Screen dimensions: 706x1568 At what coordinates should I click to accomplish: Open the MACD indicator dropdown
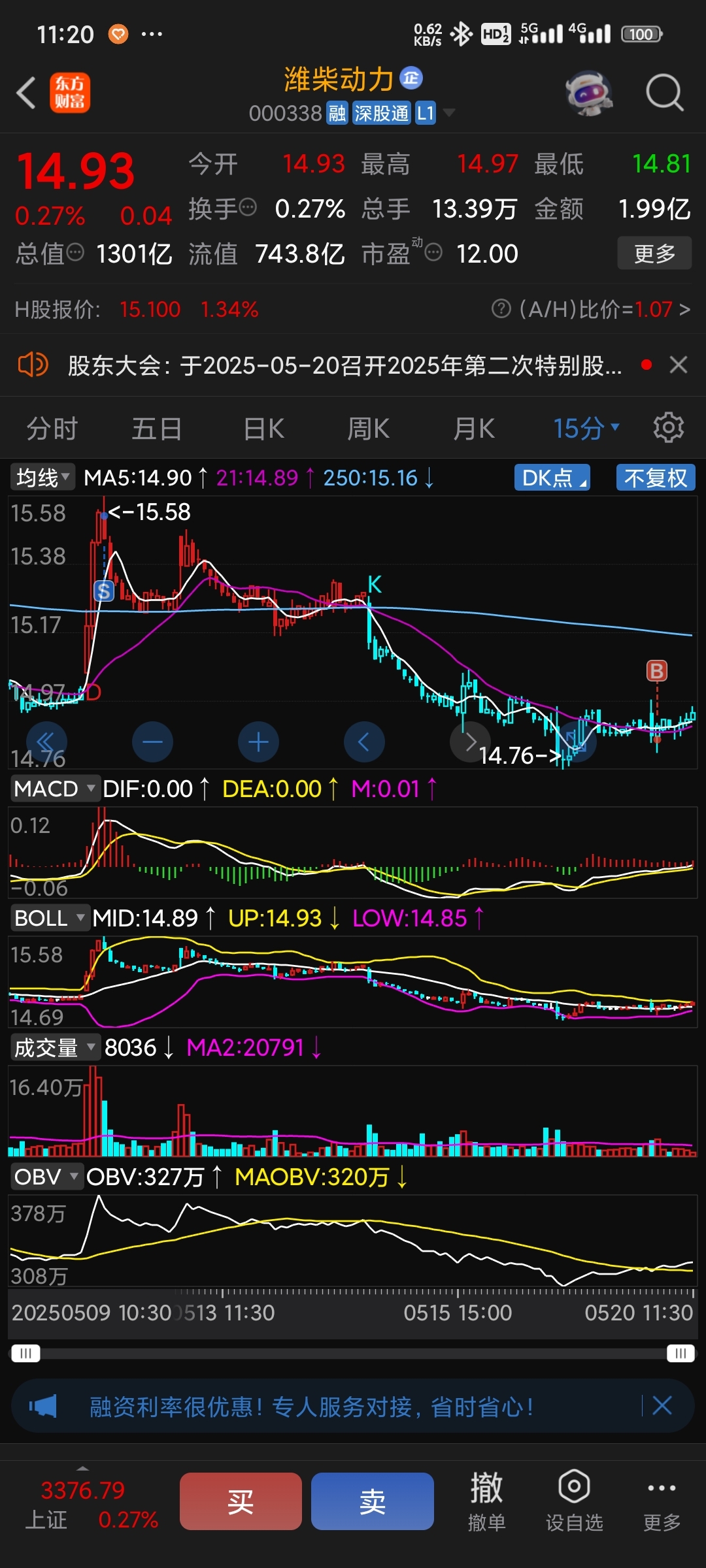click(55, 789)
